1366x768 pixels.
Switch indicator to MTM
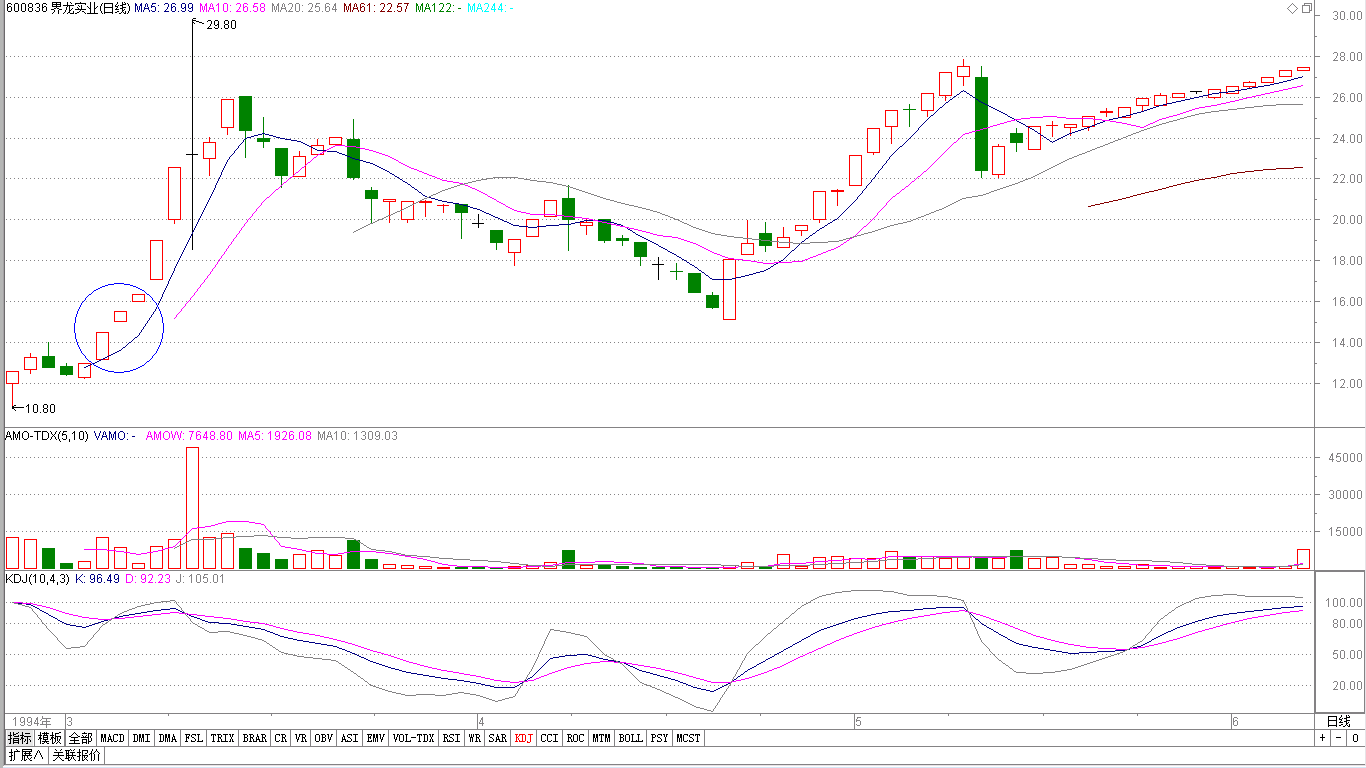[x=601, y=738]
